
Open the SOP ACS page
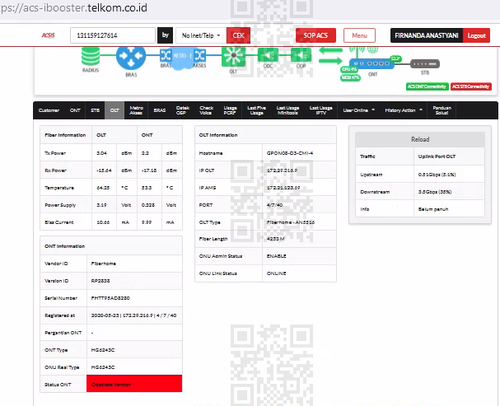click(316, 35)
